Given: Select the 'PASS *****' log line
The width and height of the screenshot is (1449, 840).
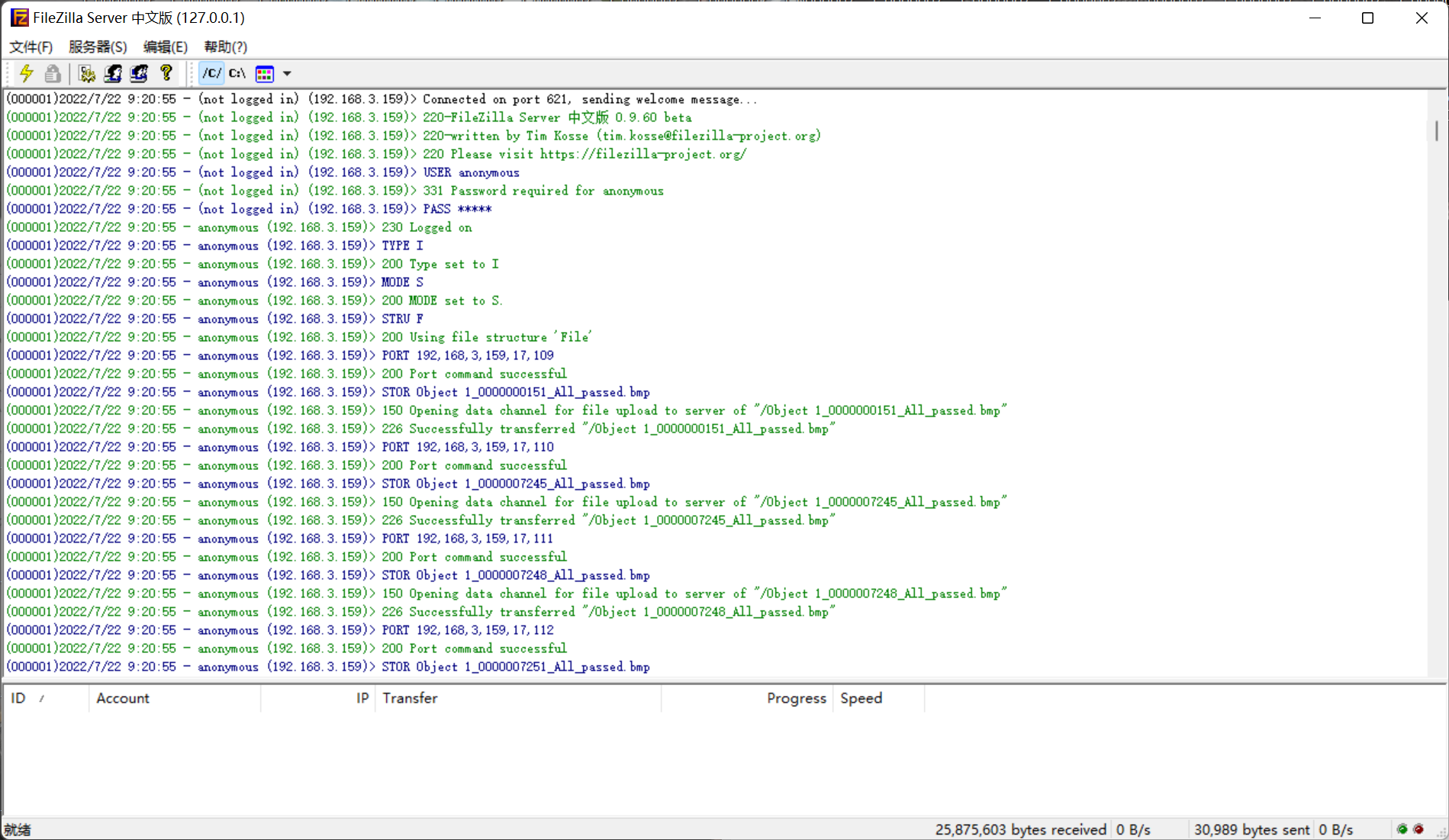Looking at the screenshot, I should coord(250,209).
